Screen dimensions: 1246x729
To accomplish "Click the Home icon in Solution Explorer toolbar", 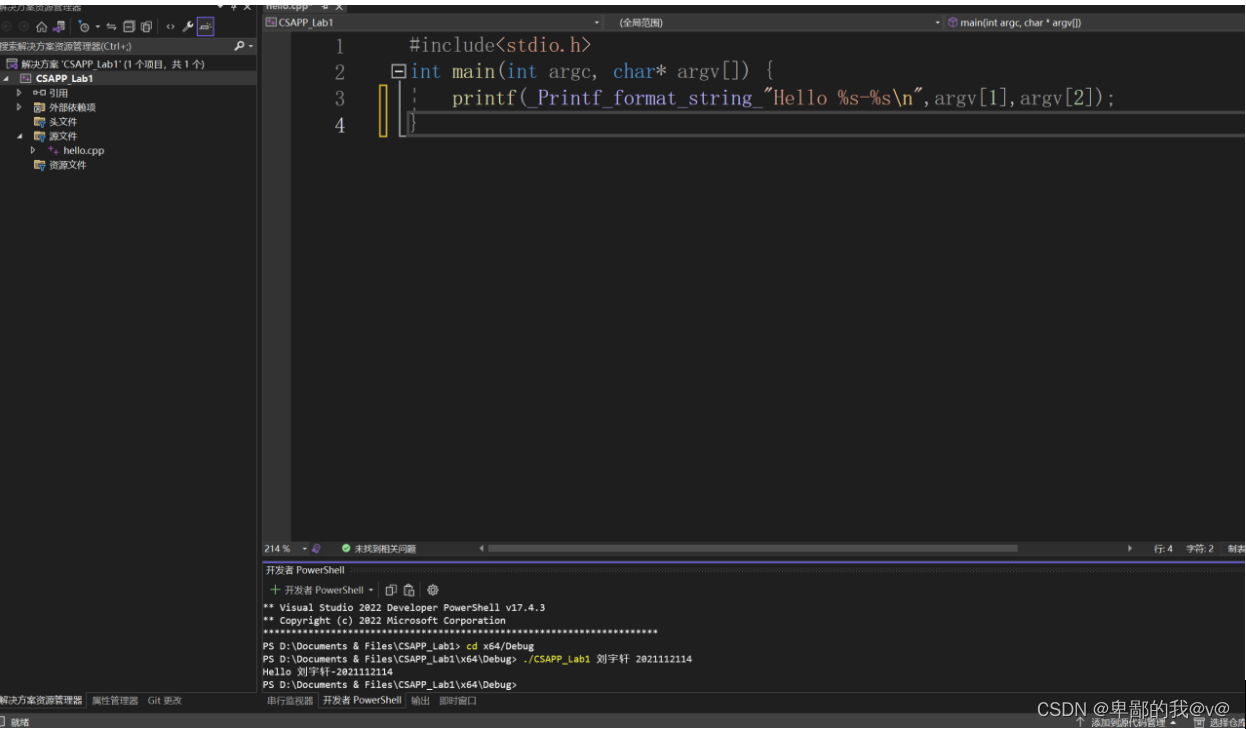I will pyautogui.click(x=42, y=26).
